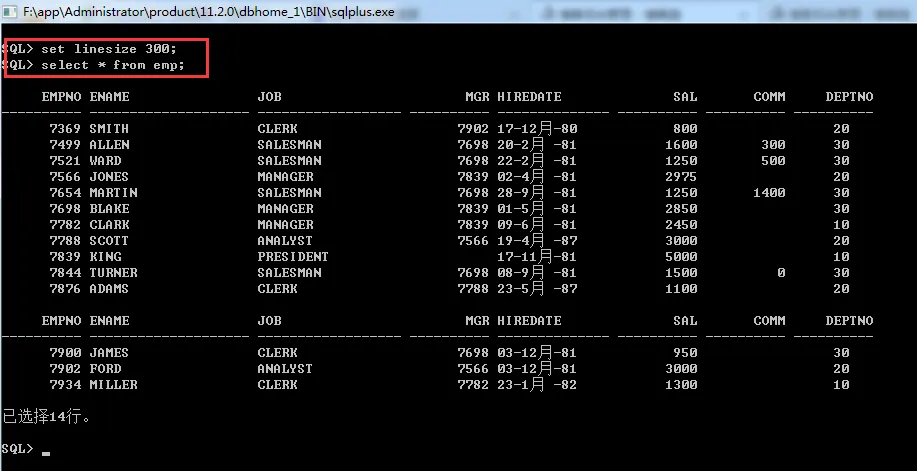
Task: Click salary value 800
Action: click(x=685, y=129)
